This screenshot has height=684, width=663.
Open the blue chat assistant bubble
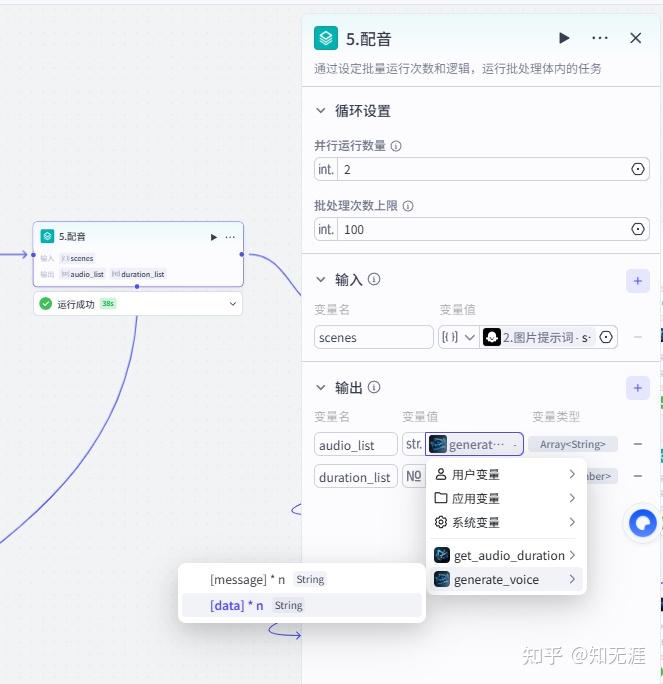642,523
